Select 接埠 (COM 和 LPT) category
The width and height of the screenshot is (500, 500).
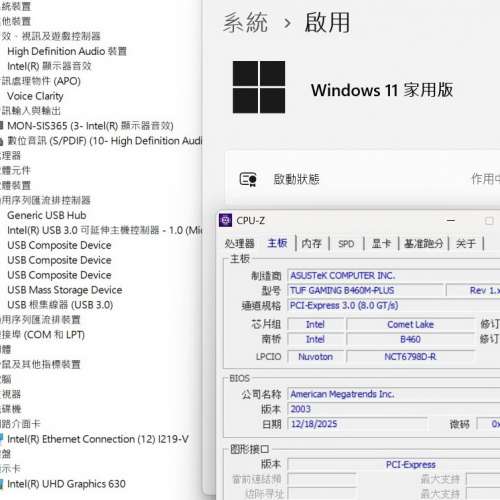tap(42, 335)
